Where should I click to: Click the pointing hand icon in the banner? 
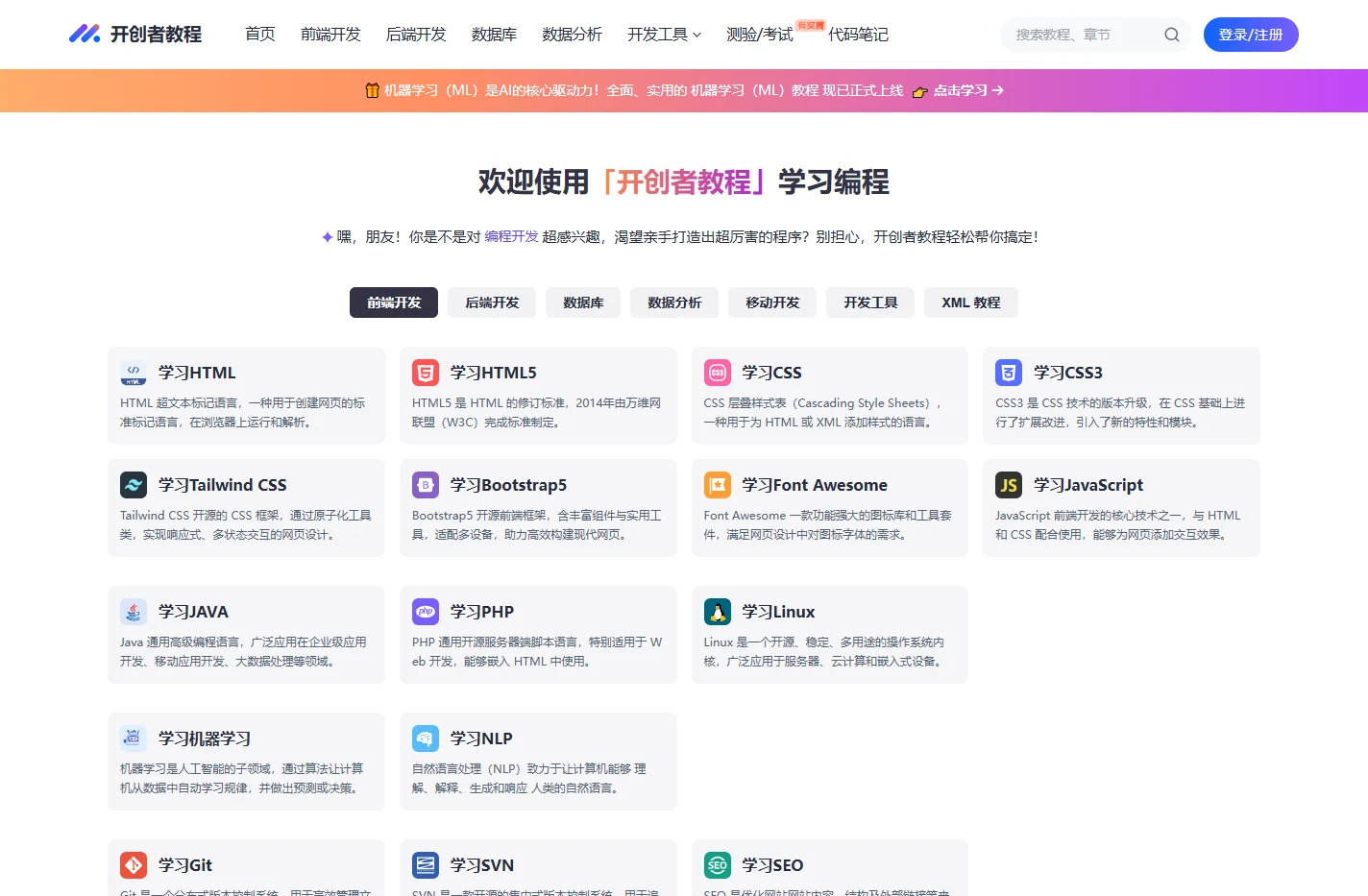(919, 91)
